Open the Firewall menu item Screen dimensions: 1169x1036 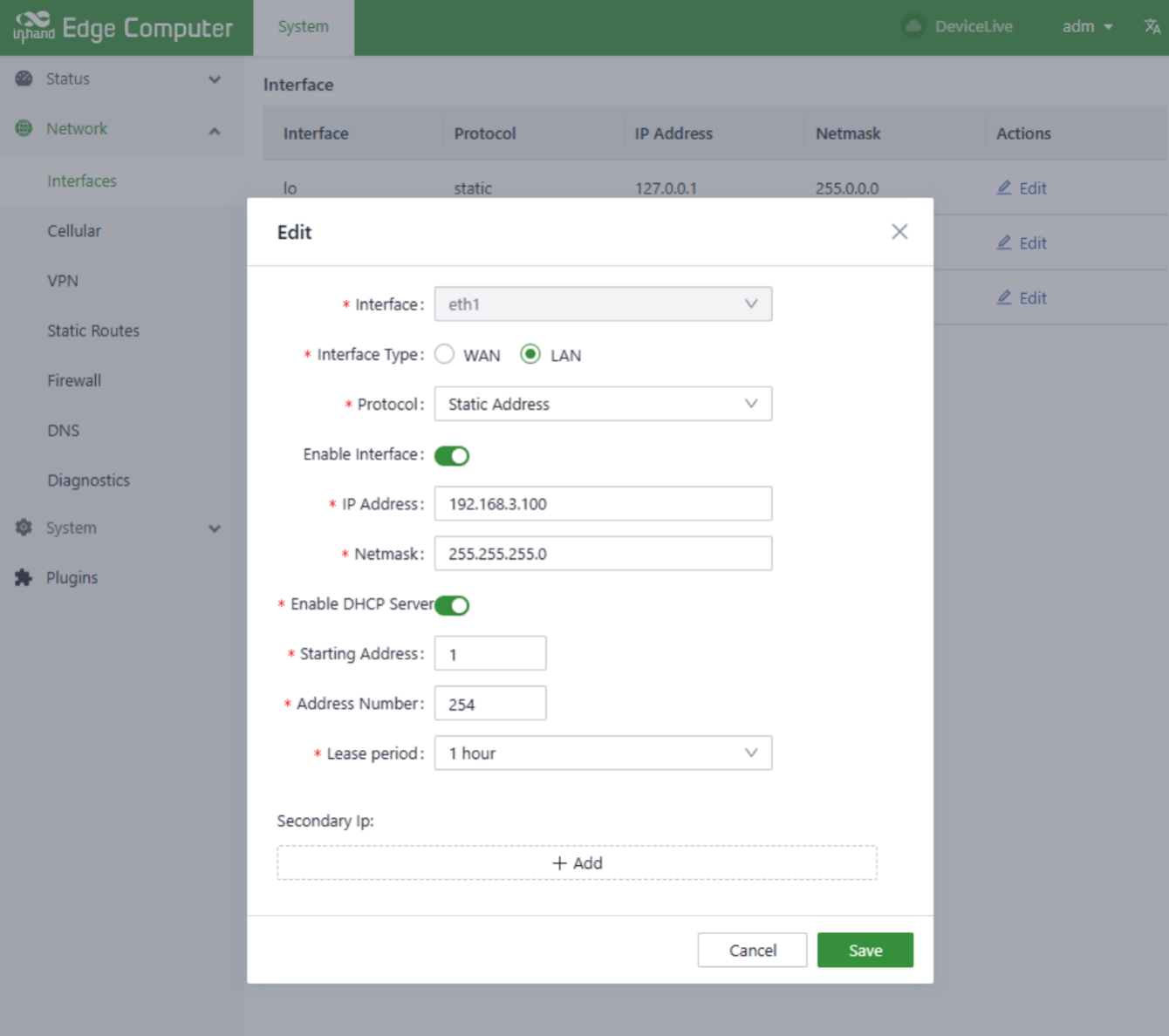click(74, 380)
